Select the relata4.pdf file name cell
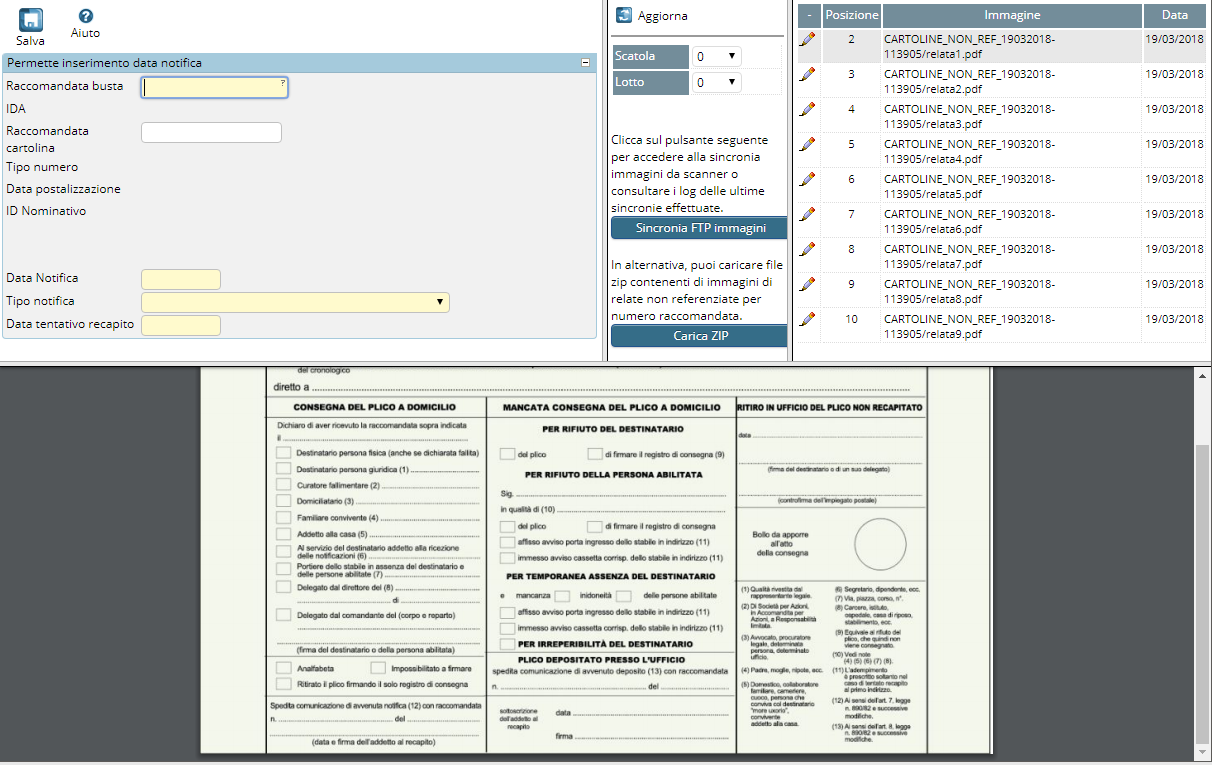Screen dimensions: 1212x765 point(1012,152)
